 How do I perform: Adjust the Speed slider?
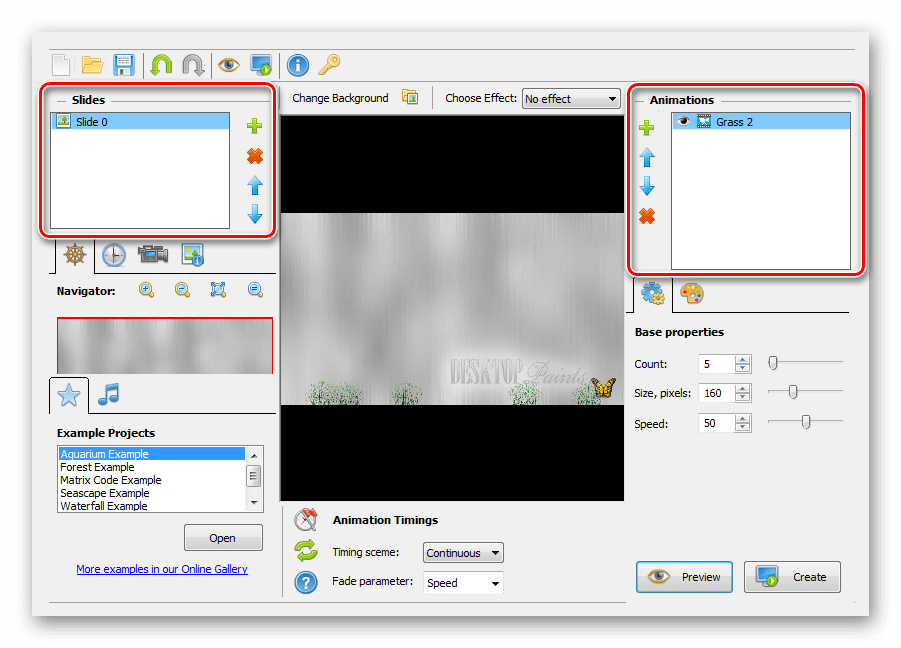coord(805,422)
